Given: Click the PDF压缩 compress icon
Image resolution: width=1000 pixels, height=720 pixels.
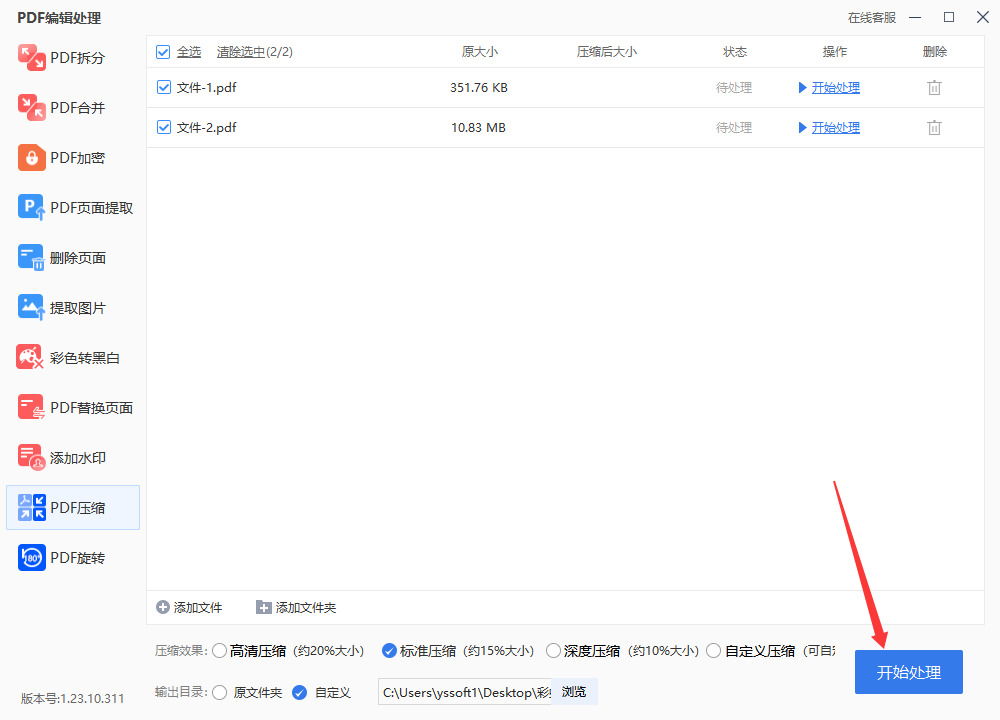Looking at the screenshot, I should (x=31, y=508).
